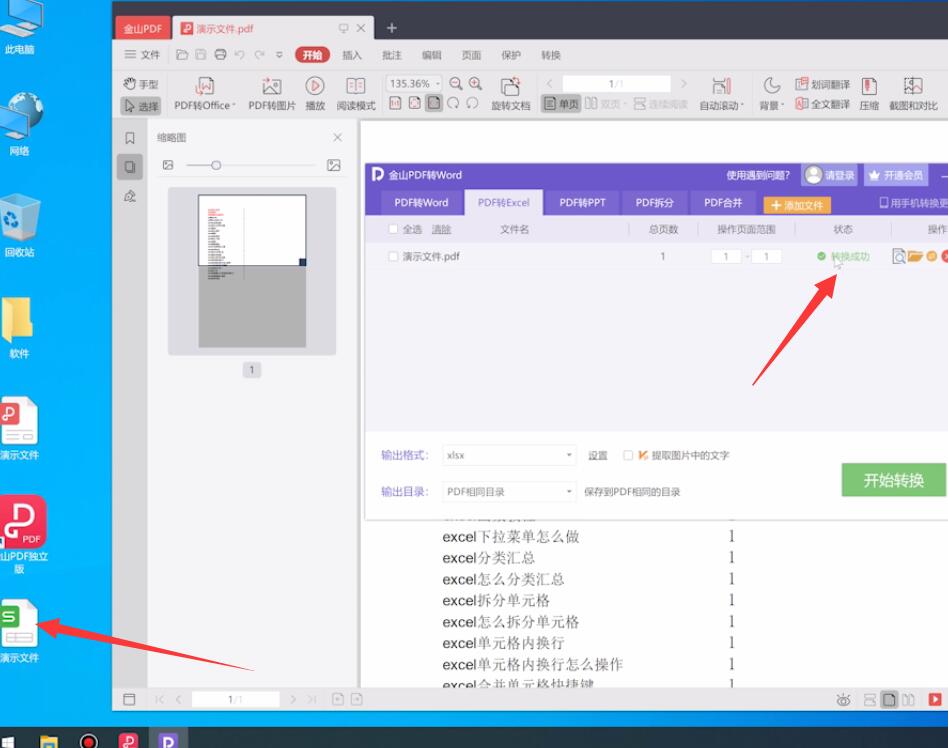948x748 pixels.
Task: Click 开通会员 membership button
Action: pyautogui.click(x=896, y=175)
